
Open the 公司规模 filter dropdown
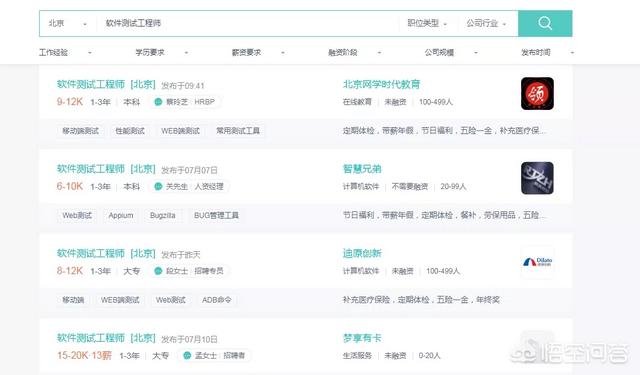(x=451, y=52)
